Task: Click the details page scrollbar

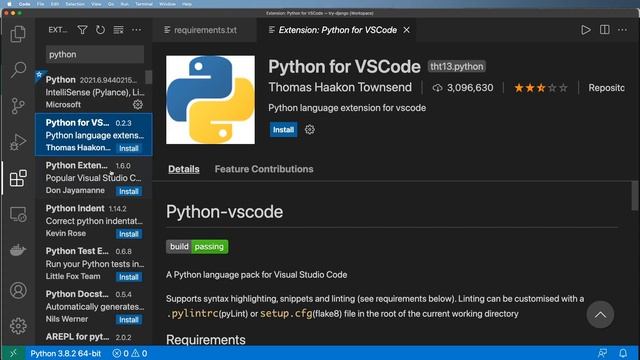Action: [635, 196]
